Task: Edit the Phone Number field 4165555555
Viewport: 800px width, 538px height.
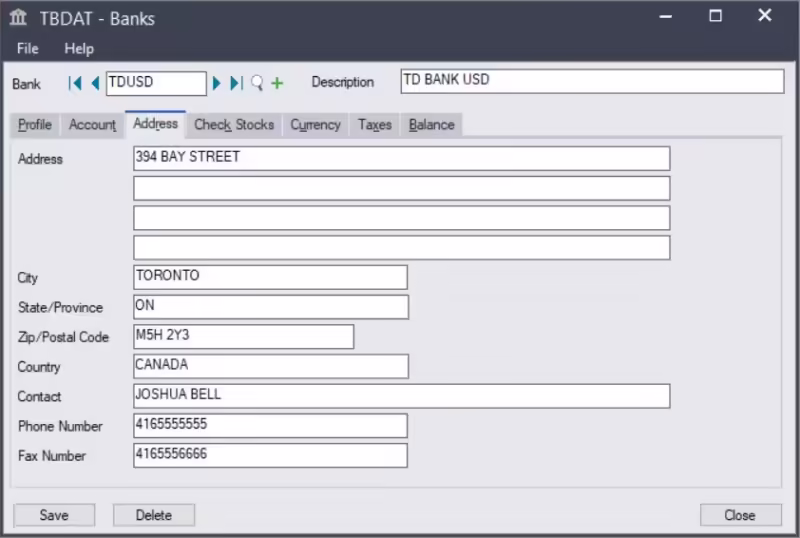Action: click(270, 426)
